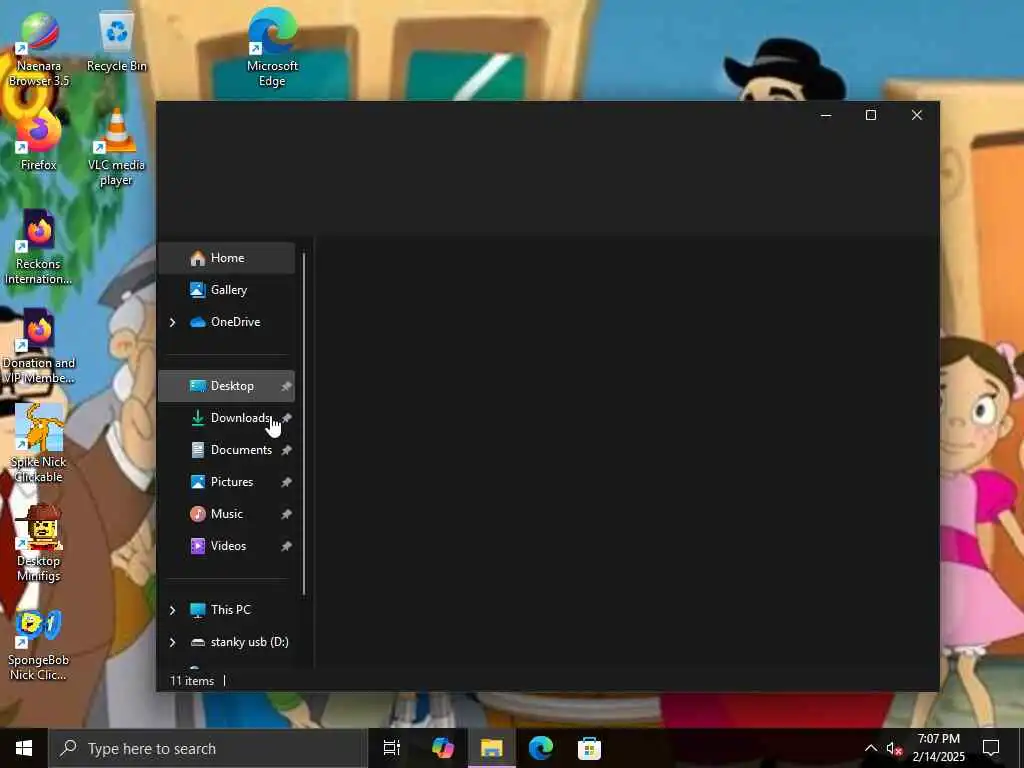
Task: Maximize the File Explorer window
Action: [871, 116]
